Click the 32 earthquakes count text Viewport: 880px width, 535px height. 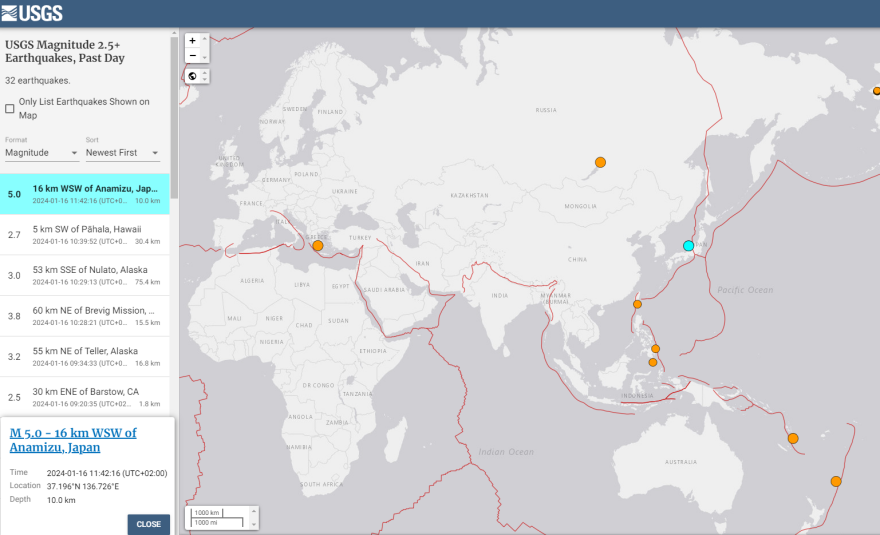[38, 80]
